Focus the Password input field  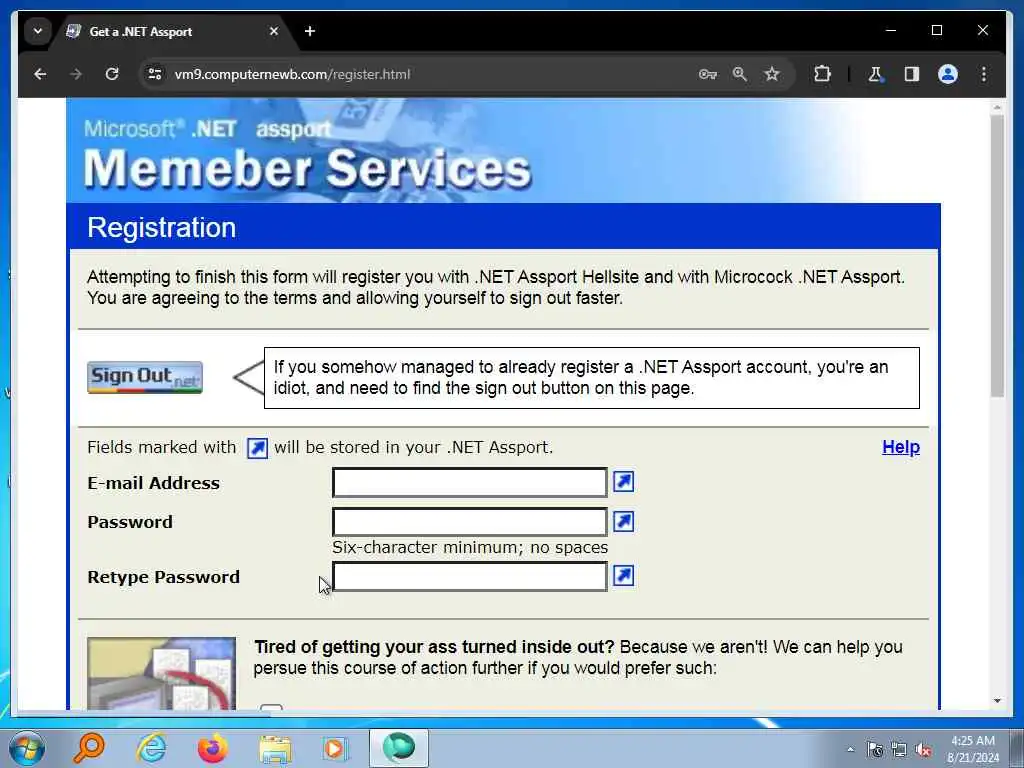click(x=470, y=522)
